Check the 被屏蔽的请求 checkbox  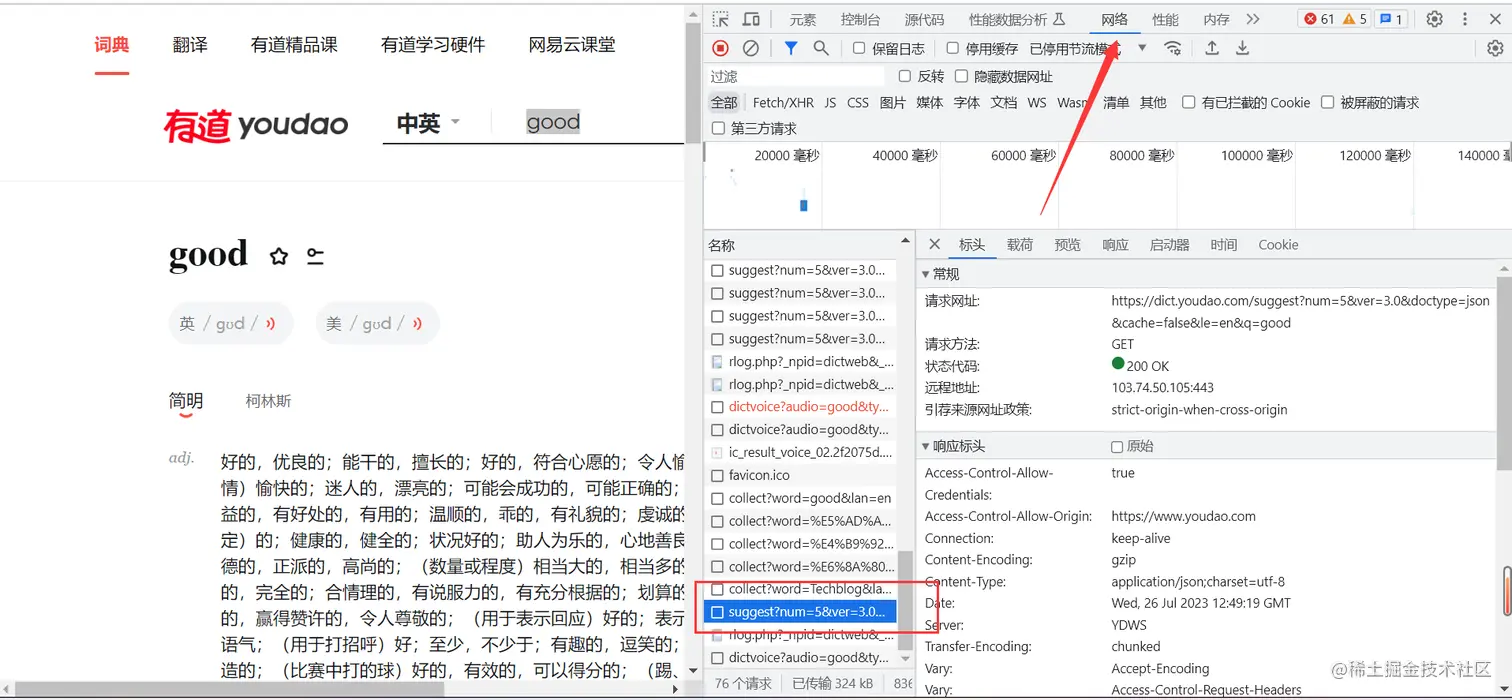[1327, 102]
